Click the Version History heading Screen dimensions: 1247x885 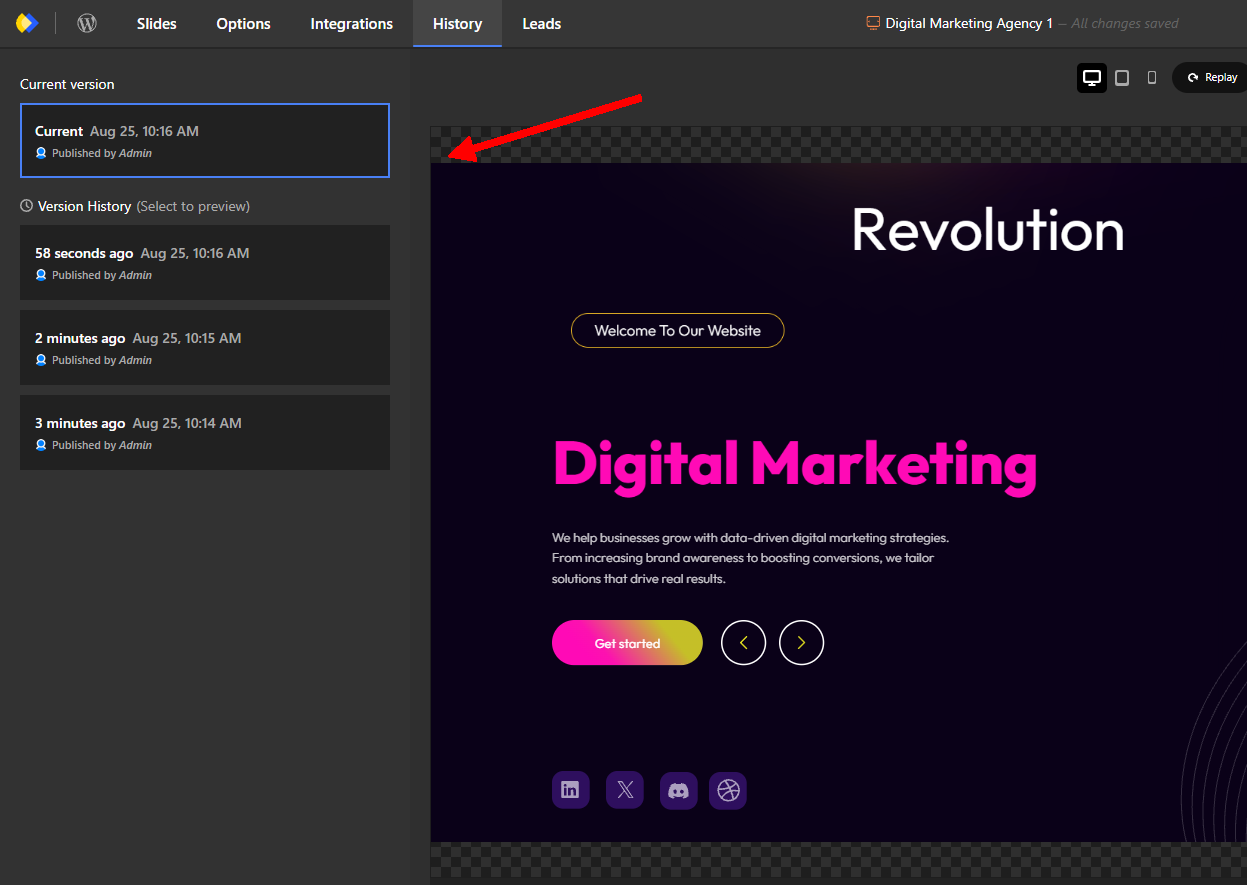click(84, 206)
